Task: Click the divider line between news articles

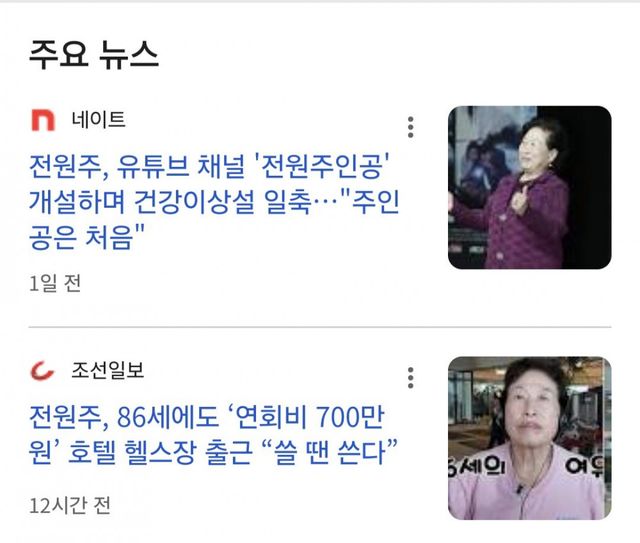Action: point(320,327)
